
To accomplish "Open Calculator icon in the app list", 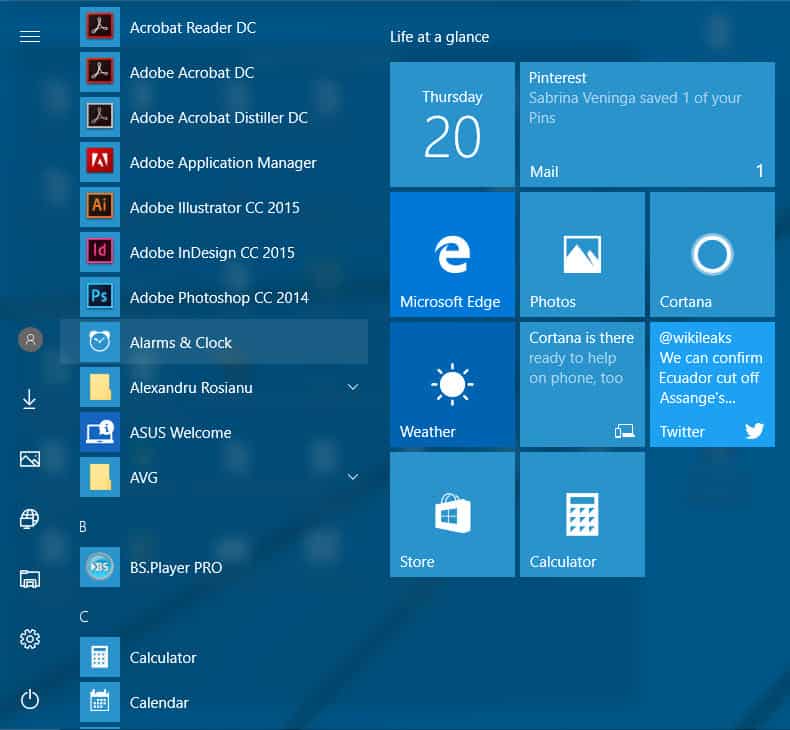I will click(x=100, y=657).
